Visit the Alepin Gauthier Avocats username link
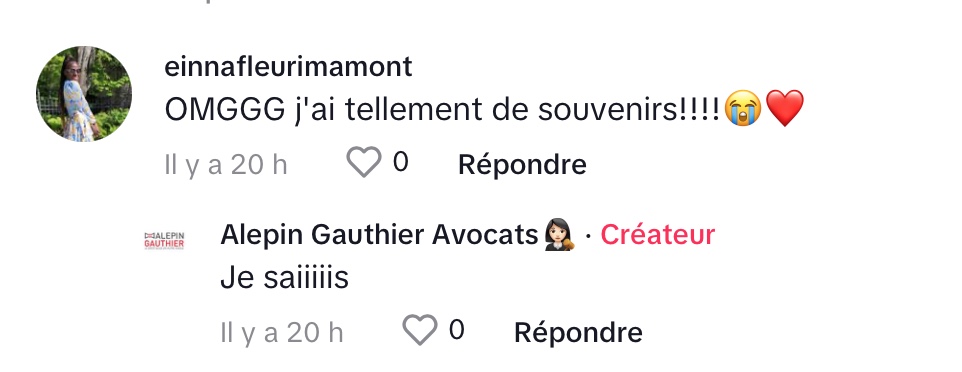Screen dimensions: 962x372 pyautogui.click(x=379, y=234)
